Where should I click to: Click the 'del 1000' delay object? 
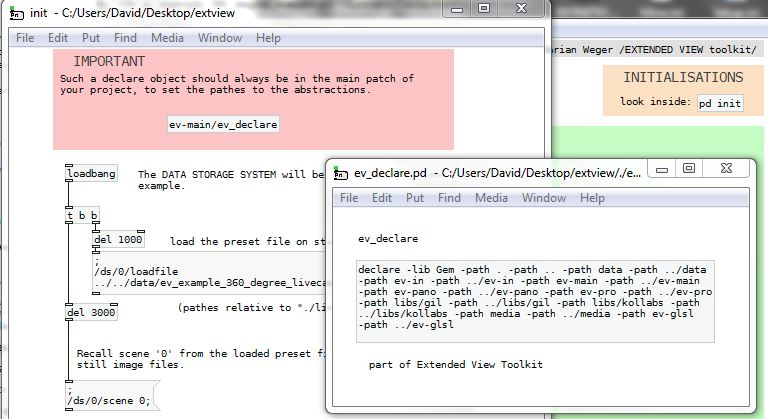tap(118, 240)
